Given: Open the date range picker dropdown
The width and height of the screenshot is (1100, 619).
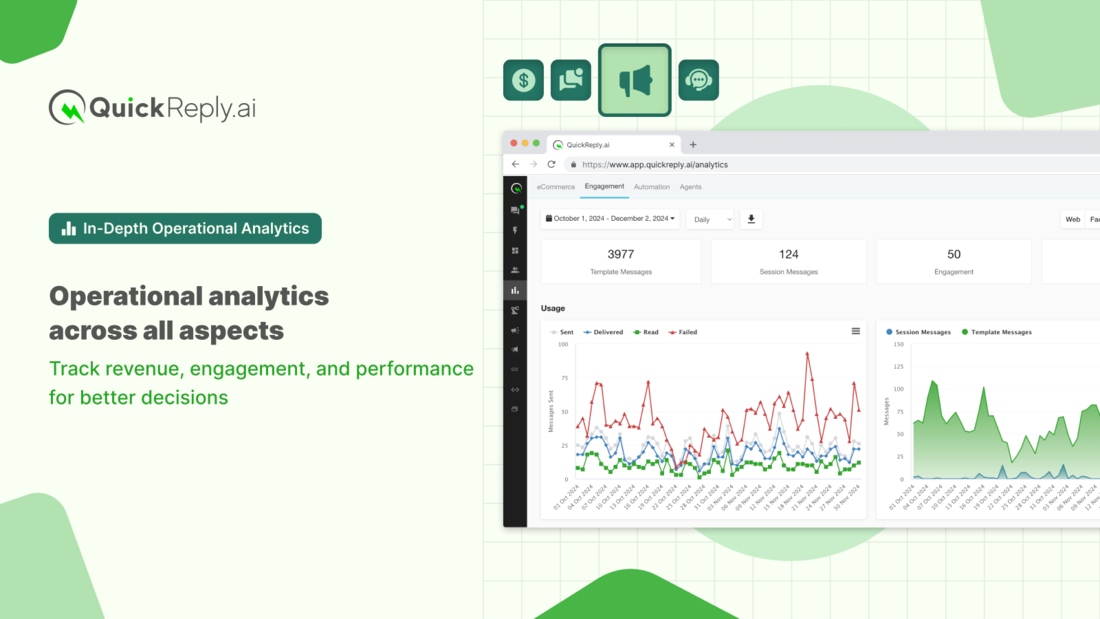Looking at the screenshot, I should tap(610, 219).
